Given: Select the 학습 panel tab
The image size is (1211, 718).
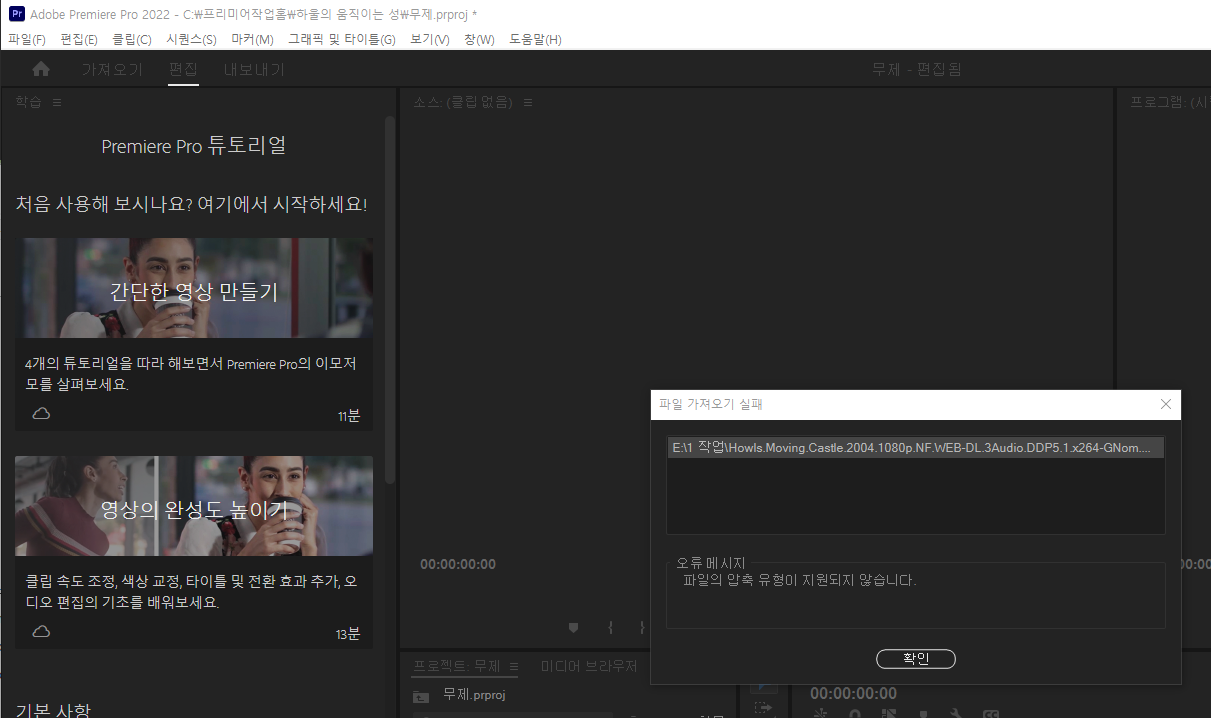Looking at the screenshot, I should [x=28, y=102].
